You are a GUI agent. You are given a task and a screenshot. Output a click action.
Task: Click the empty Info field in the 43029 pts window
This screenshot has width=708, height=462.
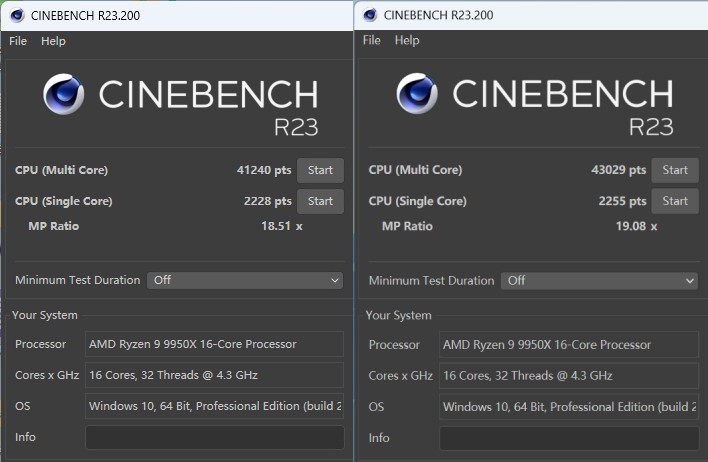(568, 437)
